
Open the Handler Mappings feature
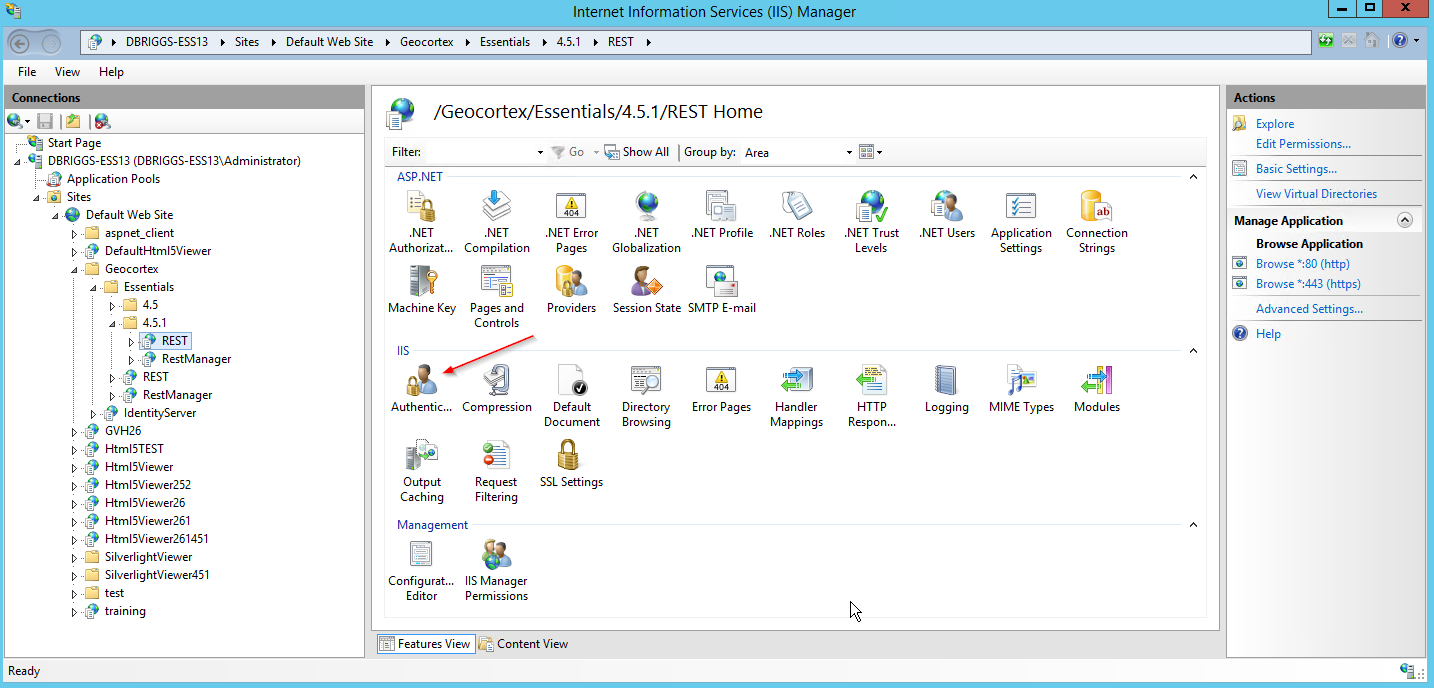tap(797, 396)
